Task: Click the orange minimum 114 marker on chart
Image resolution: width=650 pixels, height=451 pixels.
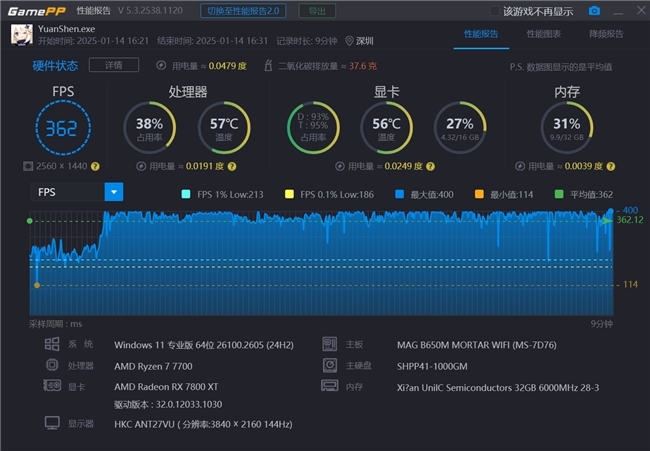Action: coord(37,285)
